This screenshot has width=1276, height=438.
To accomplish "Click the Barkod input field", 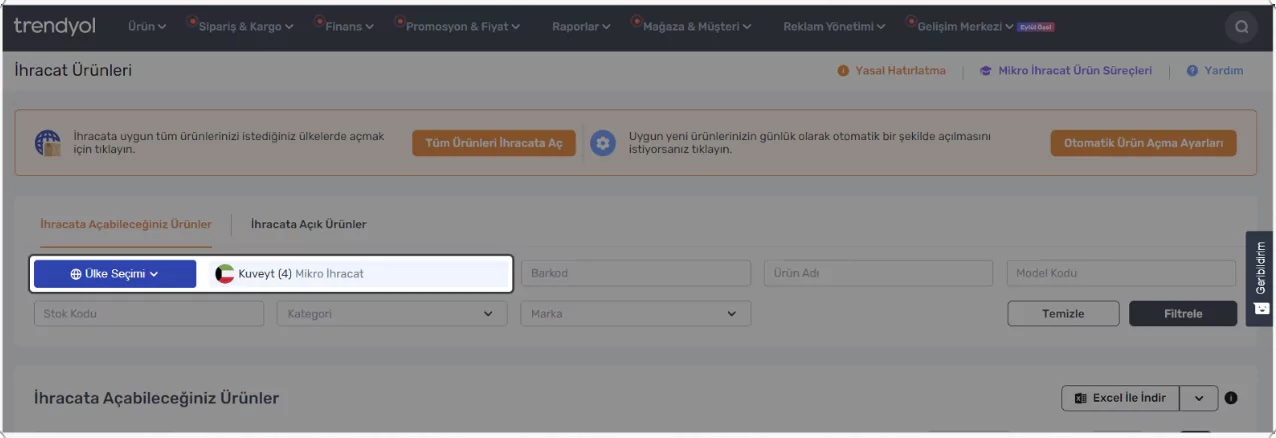I will click(x=635, y=273).
